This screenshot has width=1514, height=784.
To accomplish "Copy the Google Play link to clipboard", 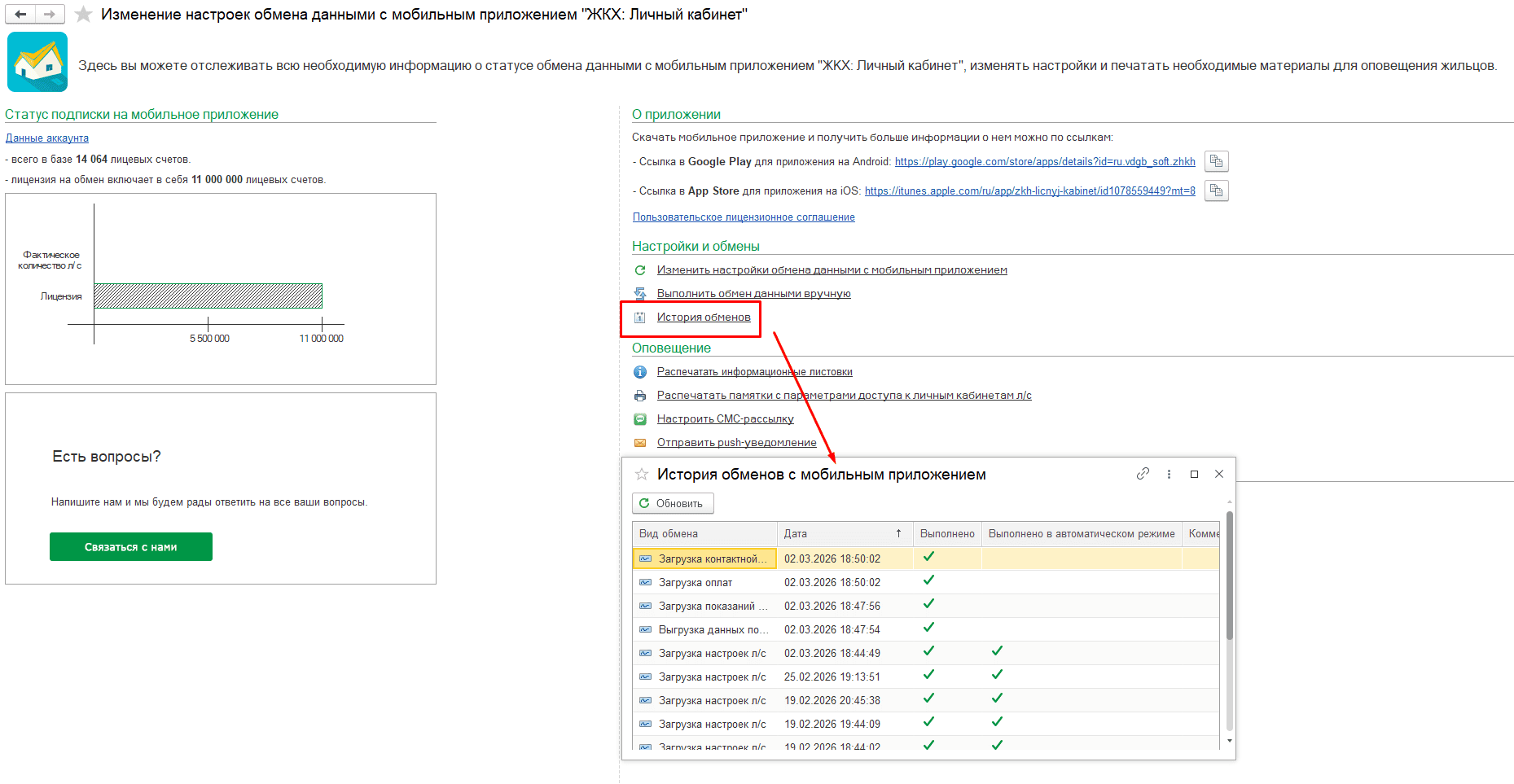I will [x=1216, y=161].
